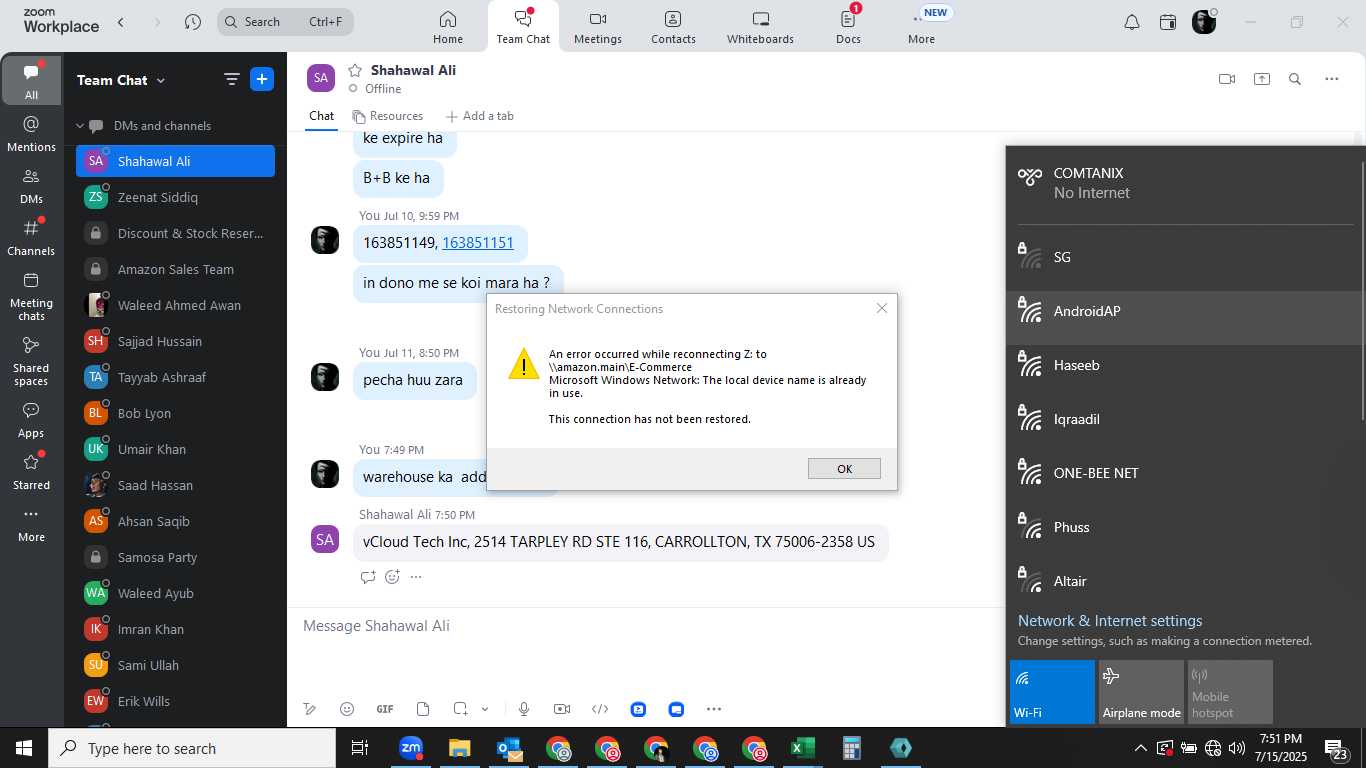The image size is (1366, 768).
Task: Click the Search field in top bar
Action: coord(285,22)
